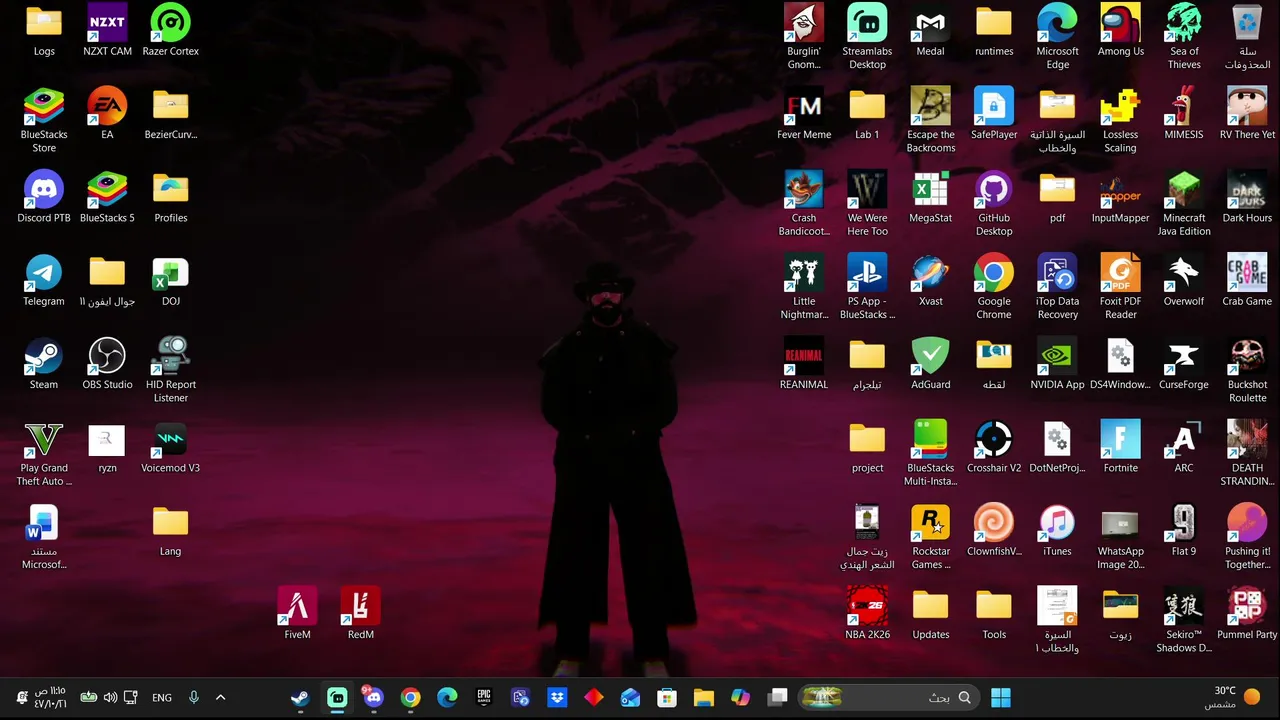Click the microphone icon in system tray
The width and height of the screenshot is (1280, 720).
[x=194, y=697]
